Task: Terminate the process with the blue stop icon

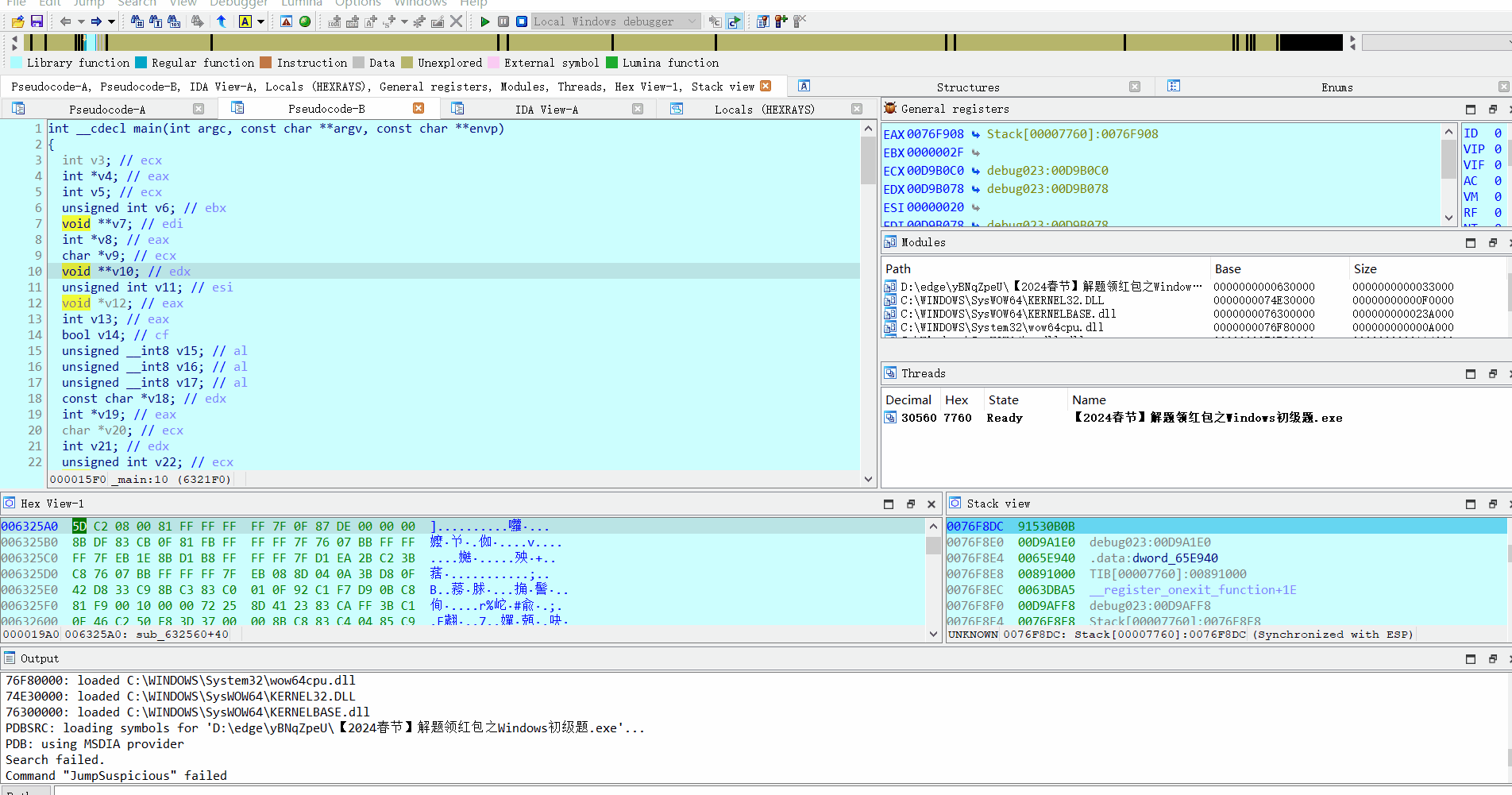Action: pyautogui.click(x=522, y=21)
